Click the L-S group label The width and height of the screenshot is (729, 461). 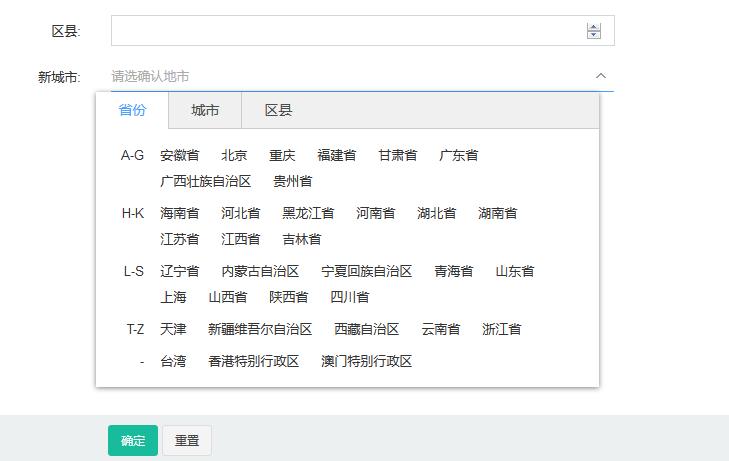[133, 271]
